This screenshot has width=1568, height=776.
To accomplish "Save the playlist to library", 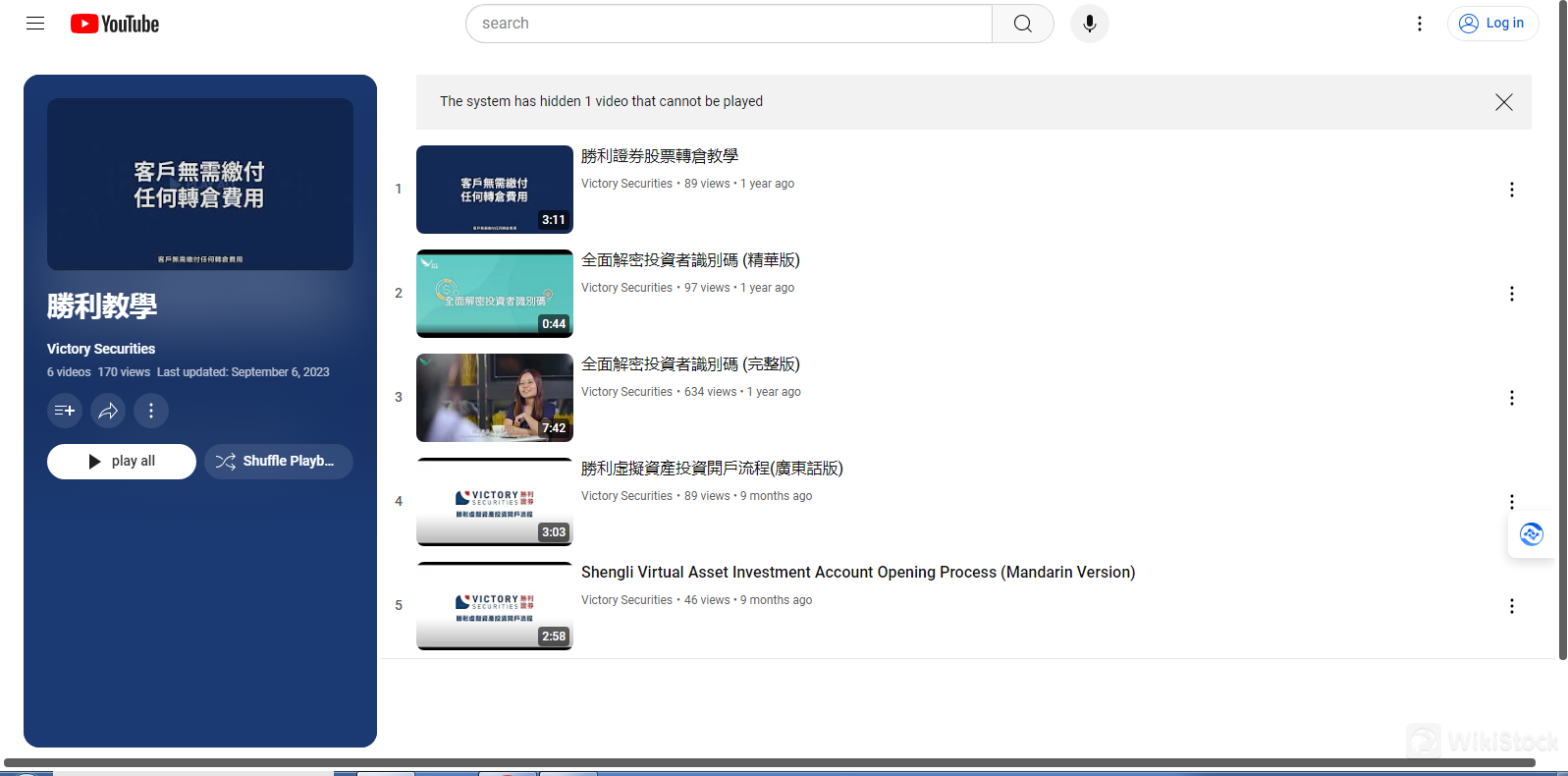I will 65,411.
